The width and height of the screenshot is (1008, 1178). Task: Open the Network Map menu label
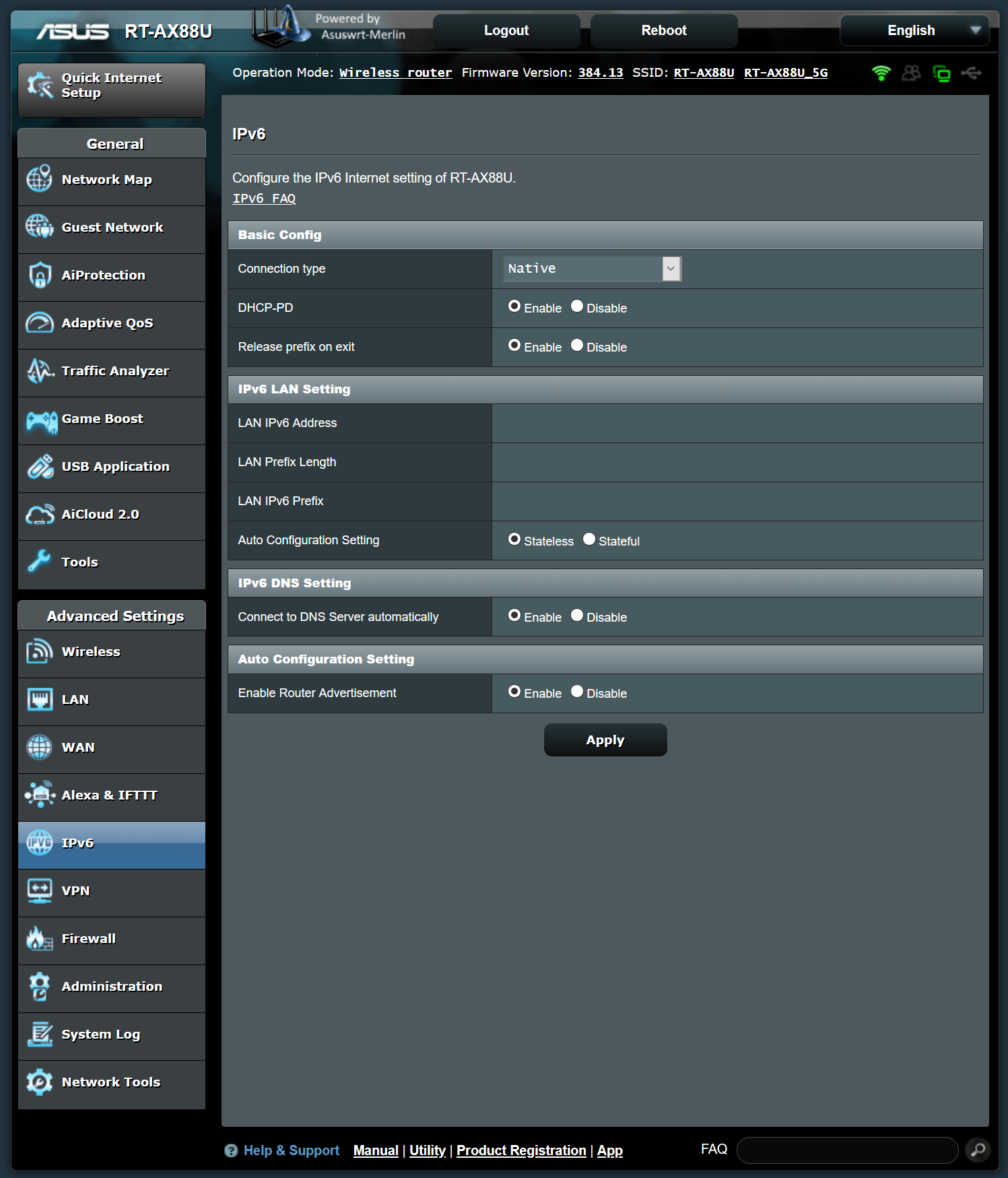[x=106, y=180]
